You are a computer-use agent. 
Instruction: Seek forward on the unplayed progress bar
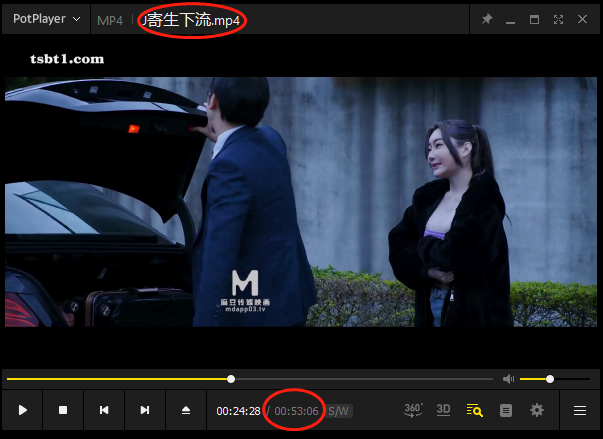click(x=364, y=379)
